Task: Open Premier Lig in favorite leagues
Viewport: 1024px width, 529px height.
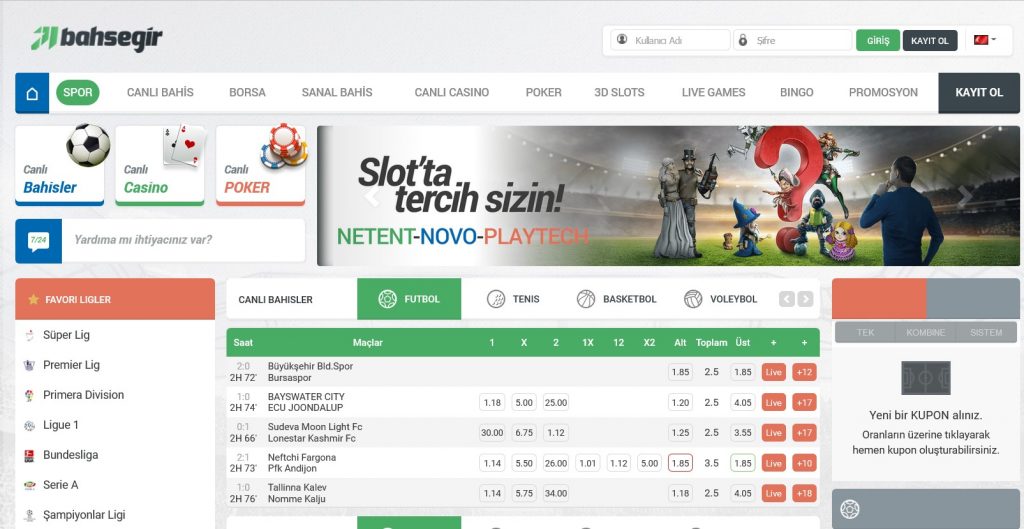Action: pyautogui.click(x=71, y=365)
